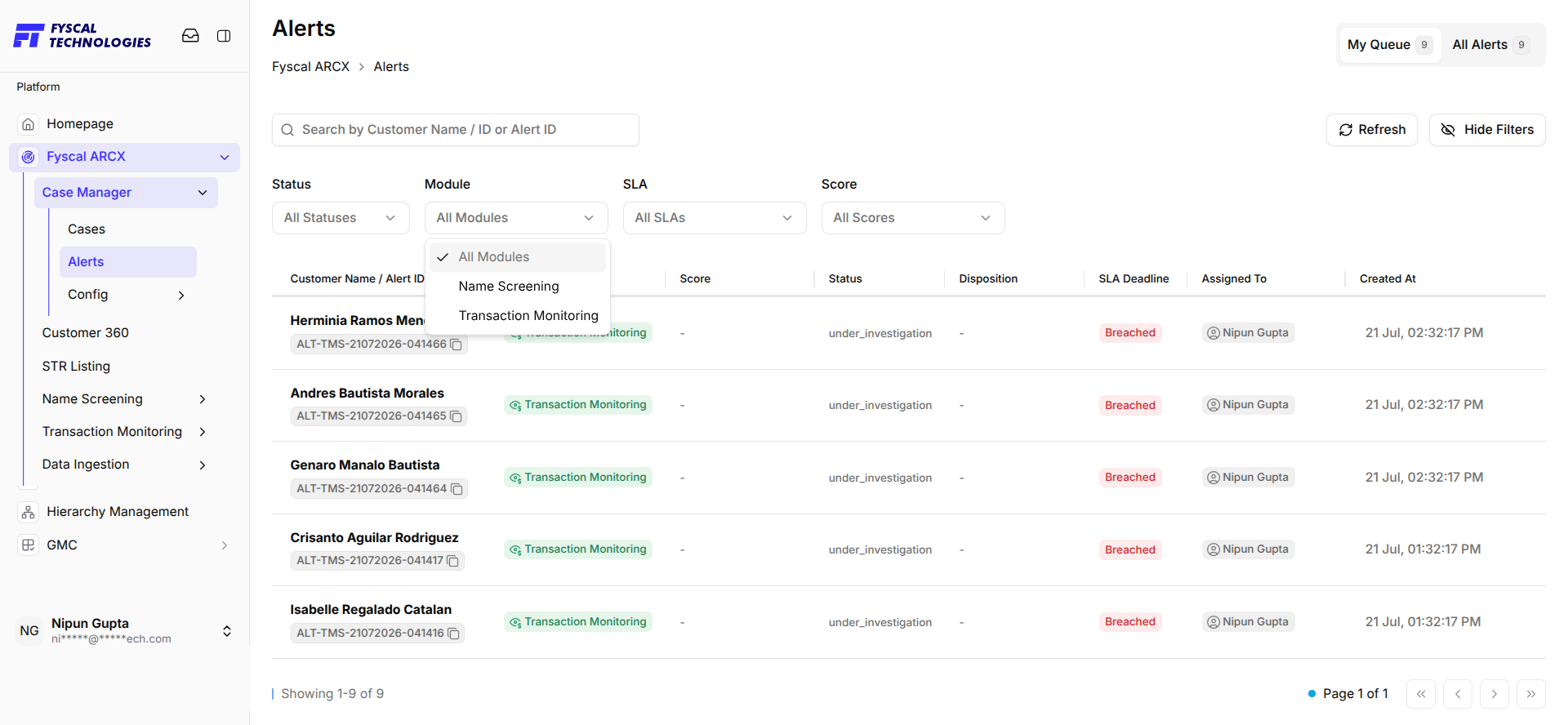Go to the next page of results
This screenshot has height=725, width=1568.
pyautogui.click(x=1494, y=694)
